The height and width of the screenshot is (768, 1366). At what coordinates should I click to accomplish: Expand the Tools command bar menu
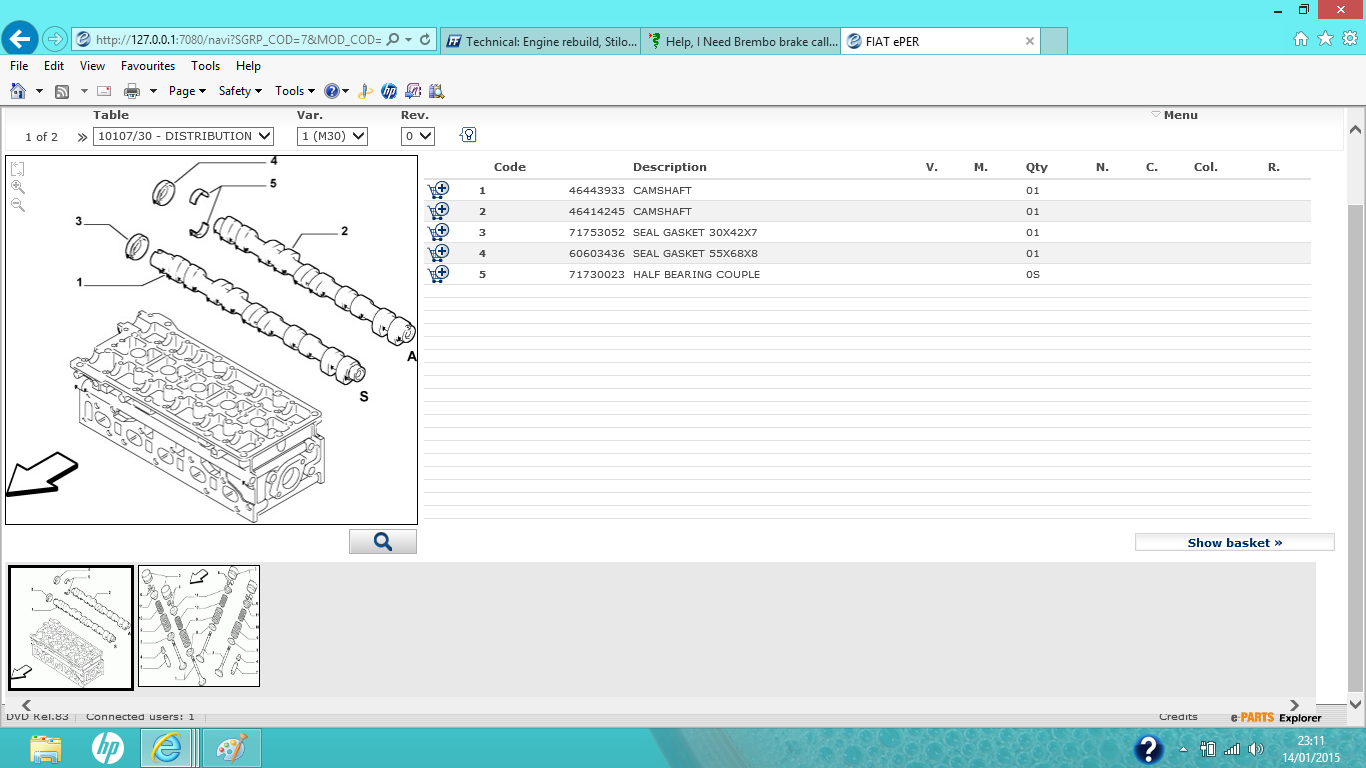(x=295, y=91)
